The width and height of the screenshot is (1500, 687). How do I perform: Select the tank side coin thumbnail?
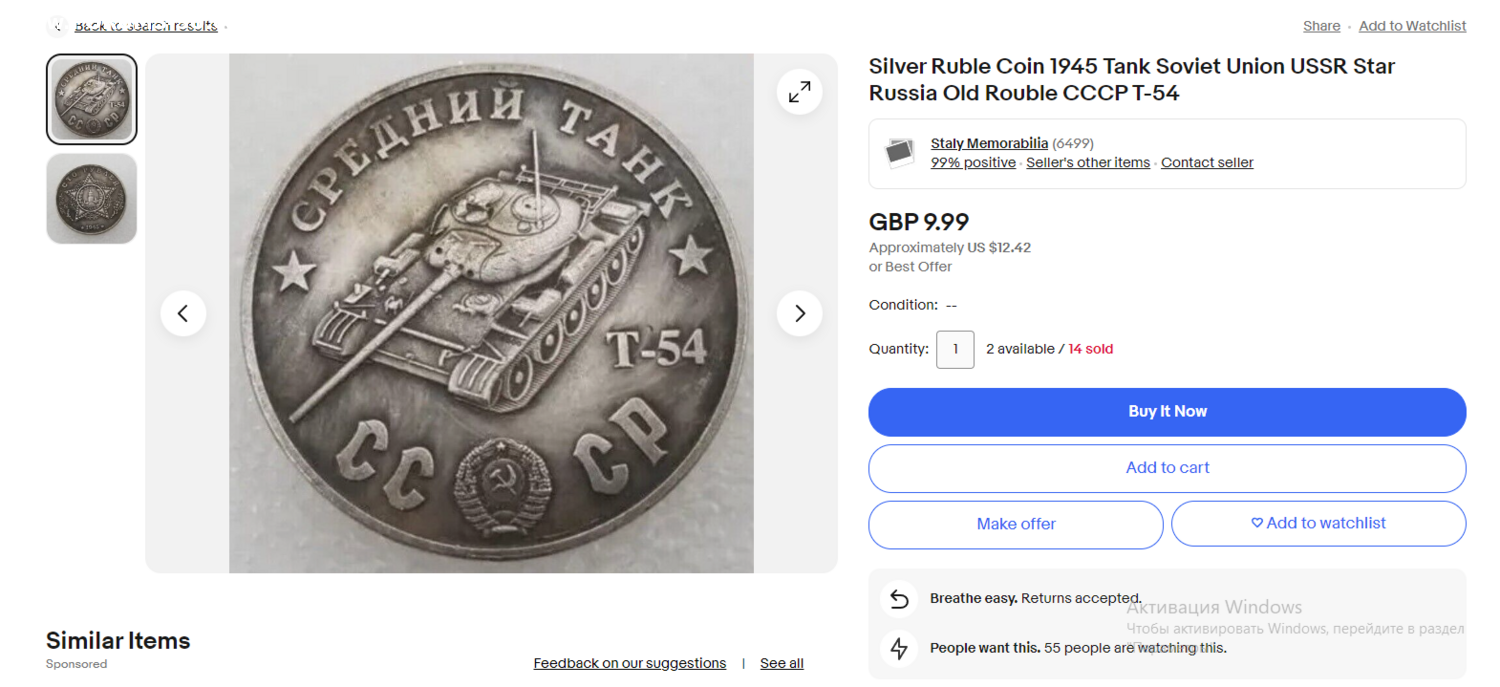[x=91, y=99]
